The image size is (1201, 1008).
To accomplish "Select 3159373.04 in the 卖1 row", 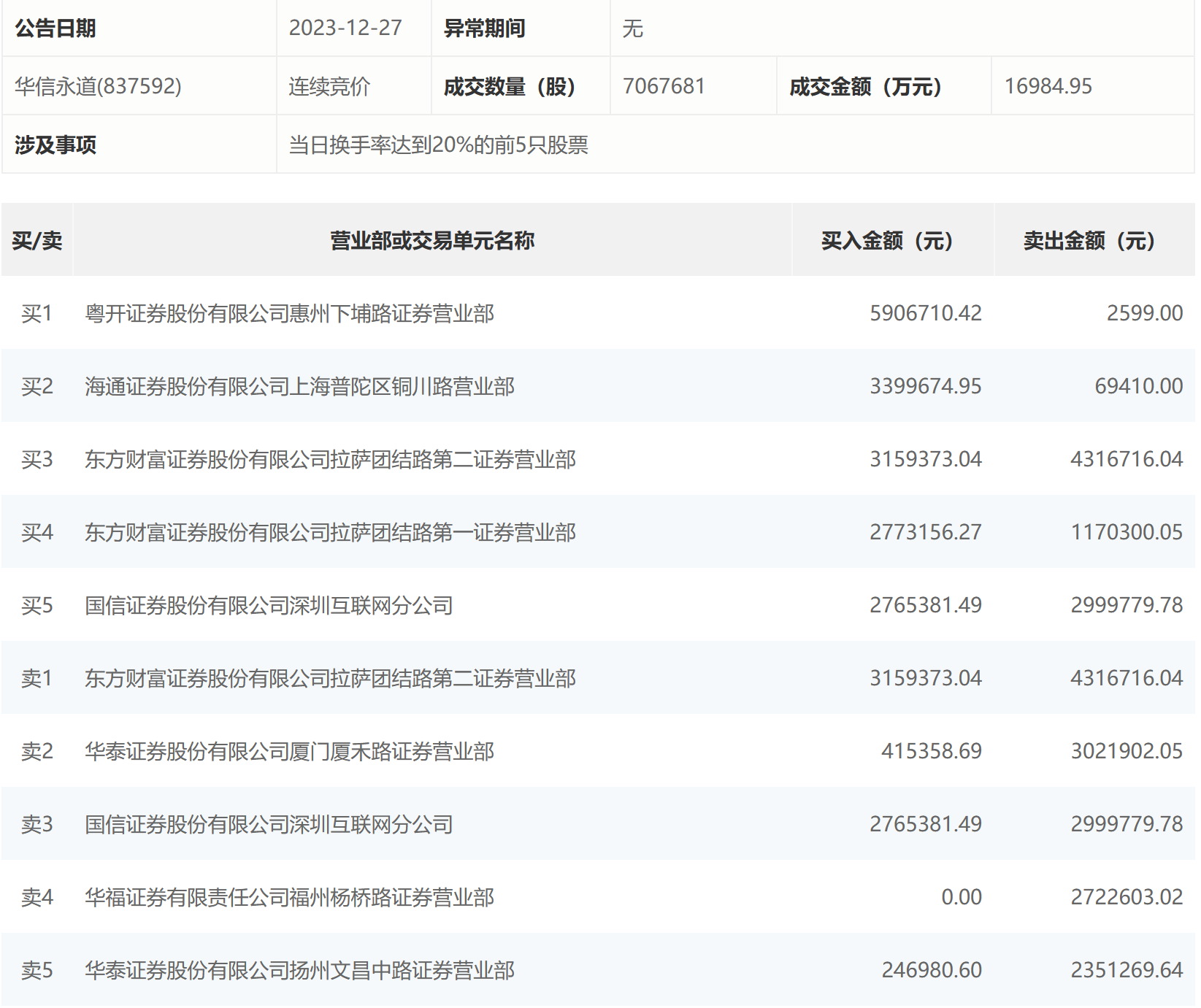I will (926, 678).
